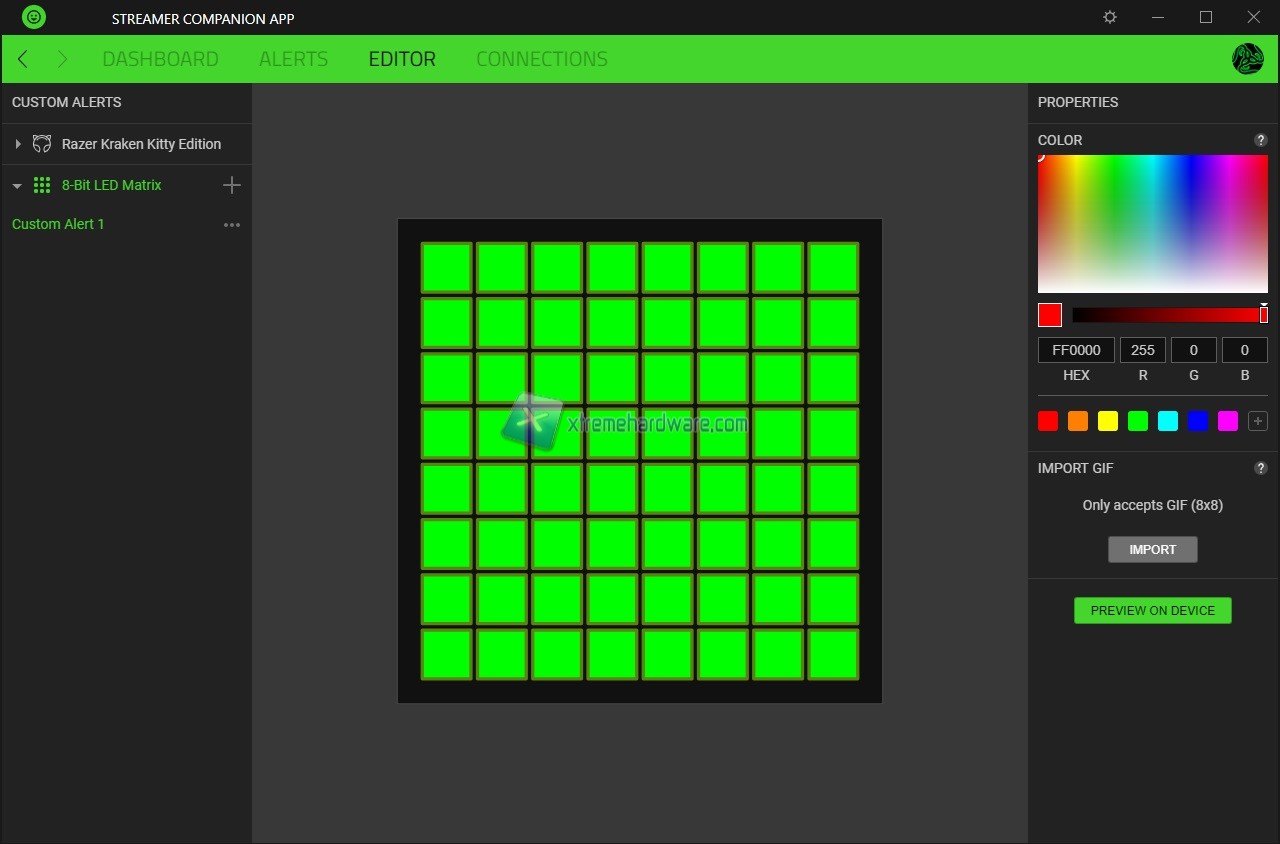Image resolution: width=1280 pixels, height=844 pixels.
Task: Click the Import GIF help icon
Action: click(1260, 468)
